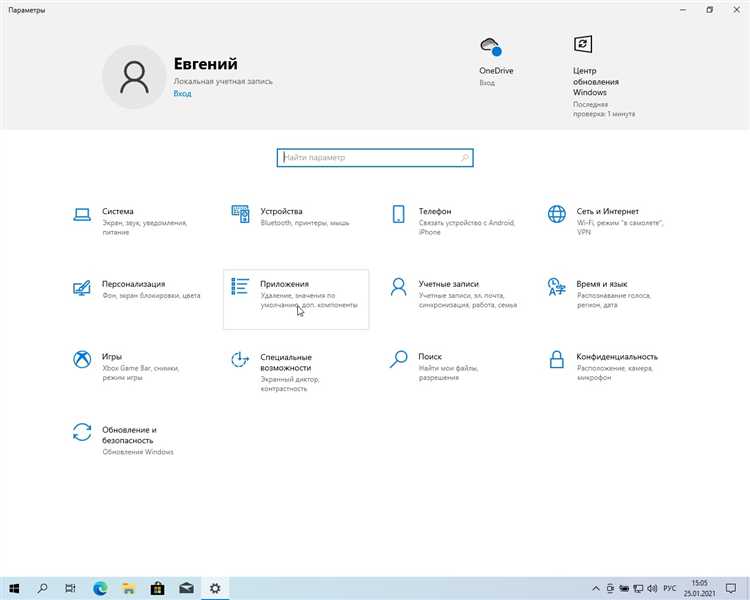Open Microsoft Store from the taskbar
This screenshot has height=600, width=750.
tap(157, 588)
